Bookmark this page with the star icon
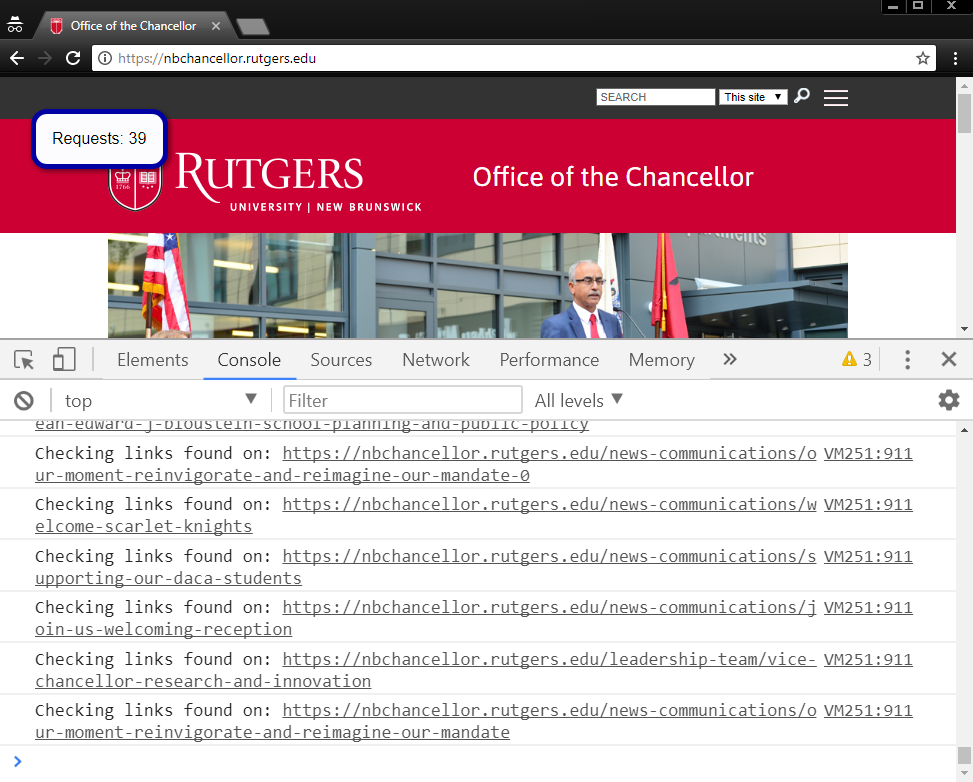The image size is (973, 782). coord(923,58)
